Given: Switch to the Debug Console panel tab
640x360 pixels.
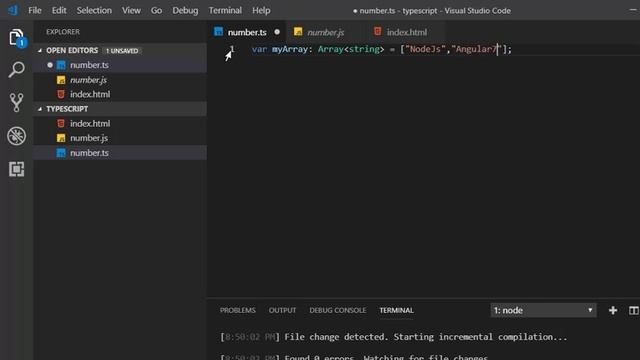Looking at the screenshot, I should pyautogui.click(x=338, y=311).
